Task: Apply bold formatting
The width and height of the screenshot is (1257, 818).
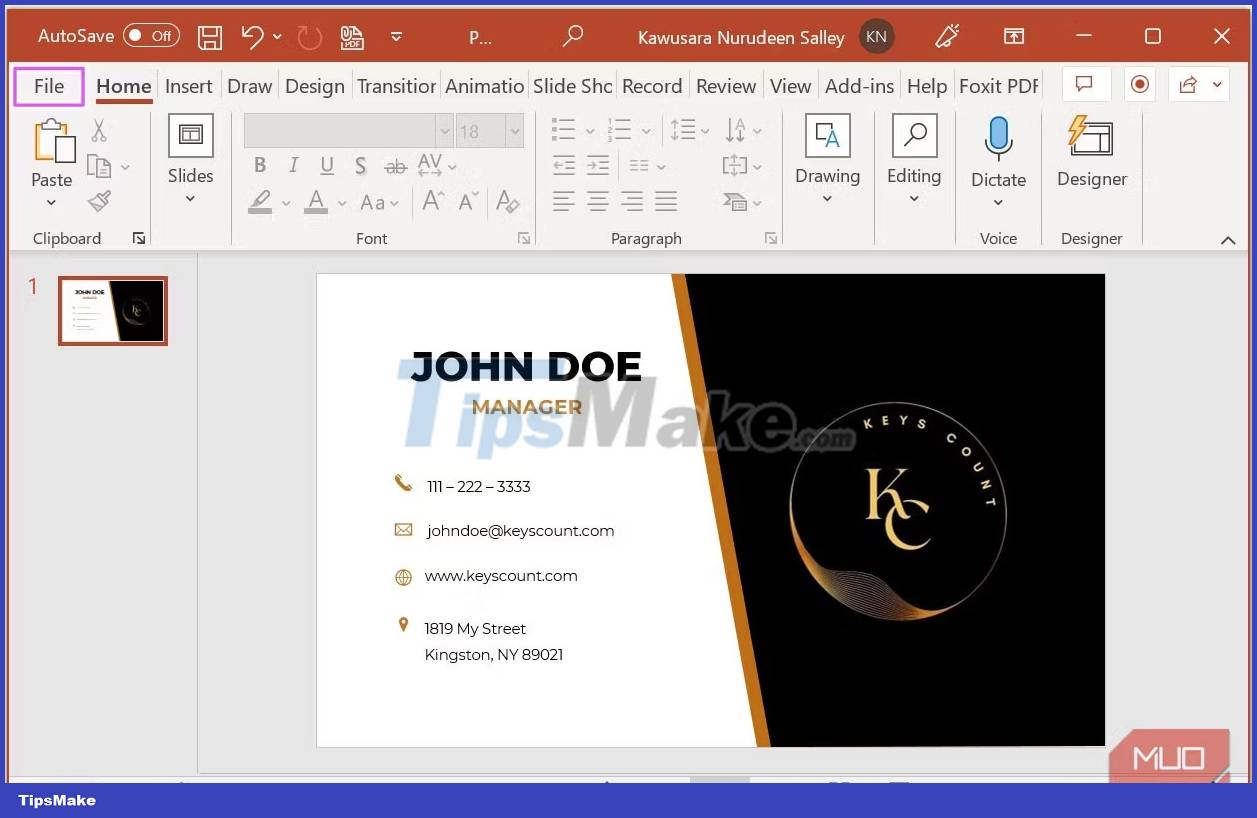Action: (x=259, y=165)
